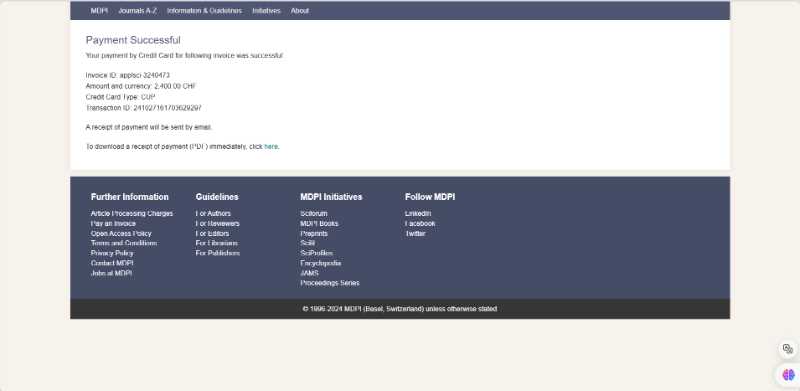Open the MDPI menu item

[x=99, y=11]
